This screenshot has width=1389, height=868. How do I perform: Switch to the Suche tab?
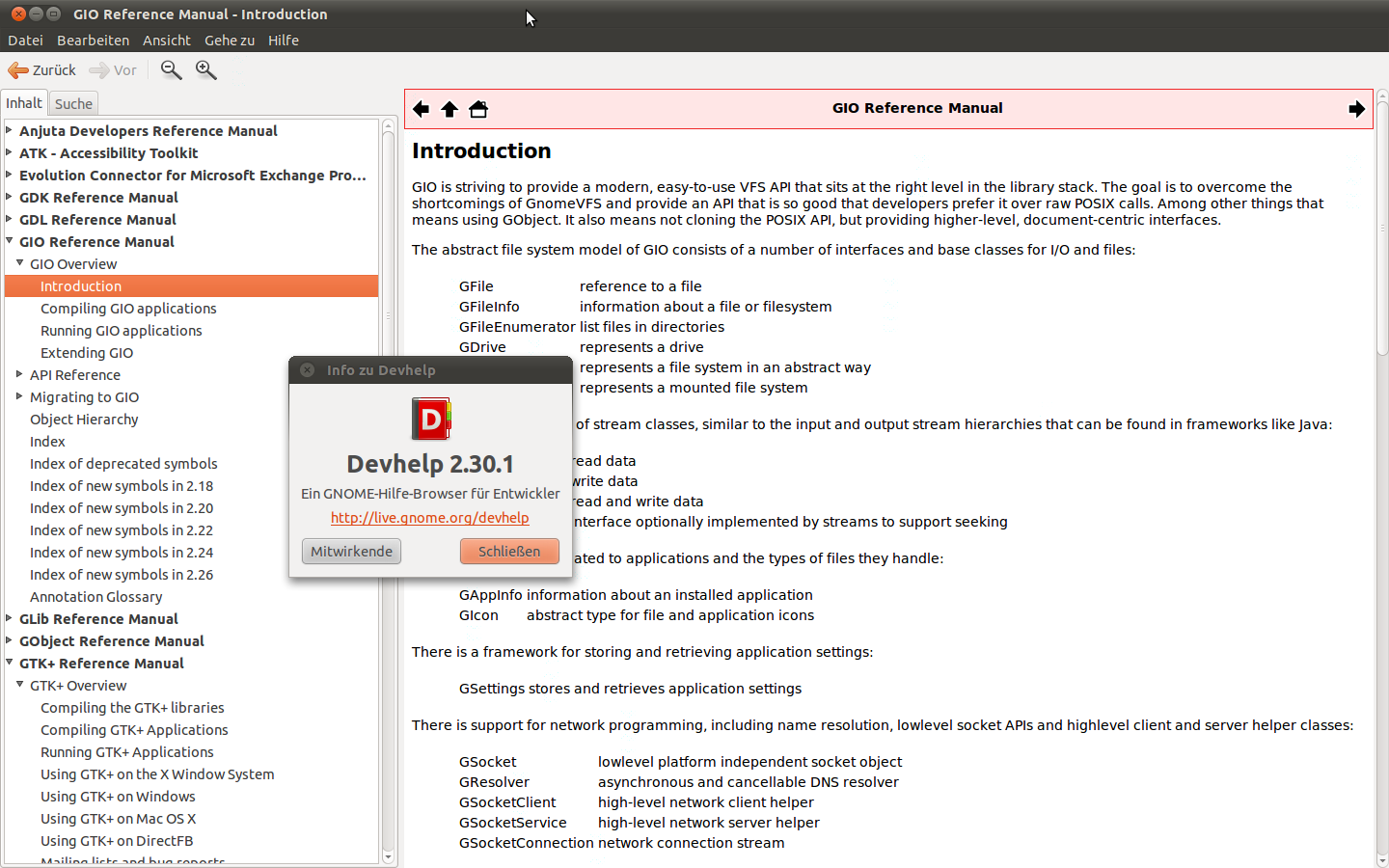pyautogui.click(x=72, y=102)
